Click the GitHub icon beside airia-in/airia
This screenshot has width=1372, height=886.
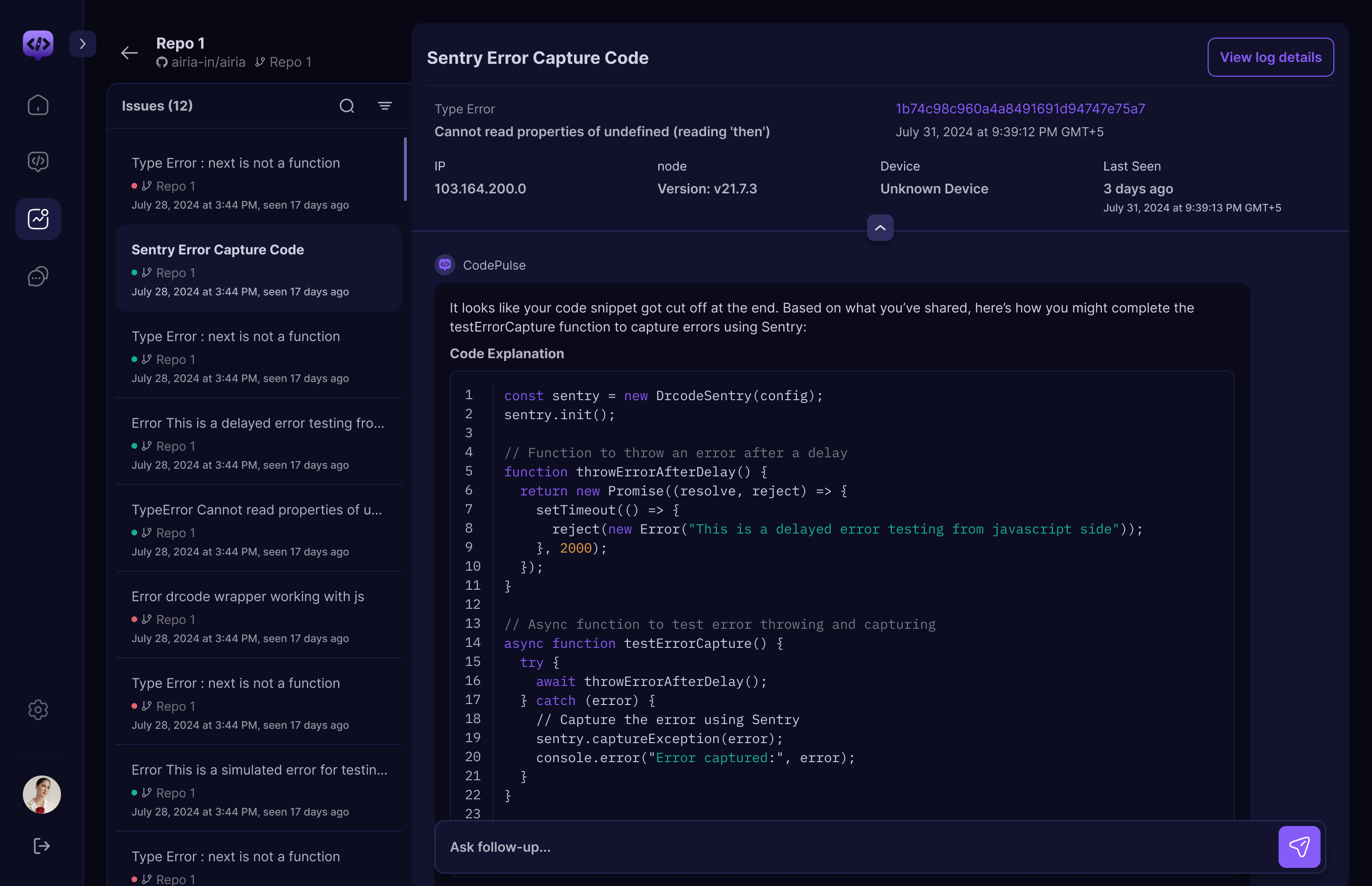click(x=161, y=62)
